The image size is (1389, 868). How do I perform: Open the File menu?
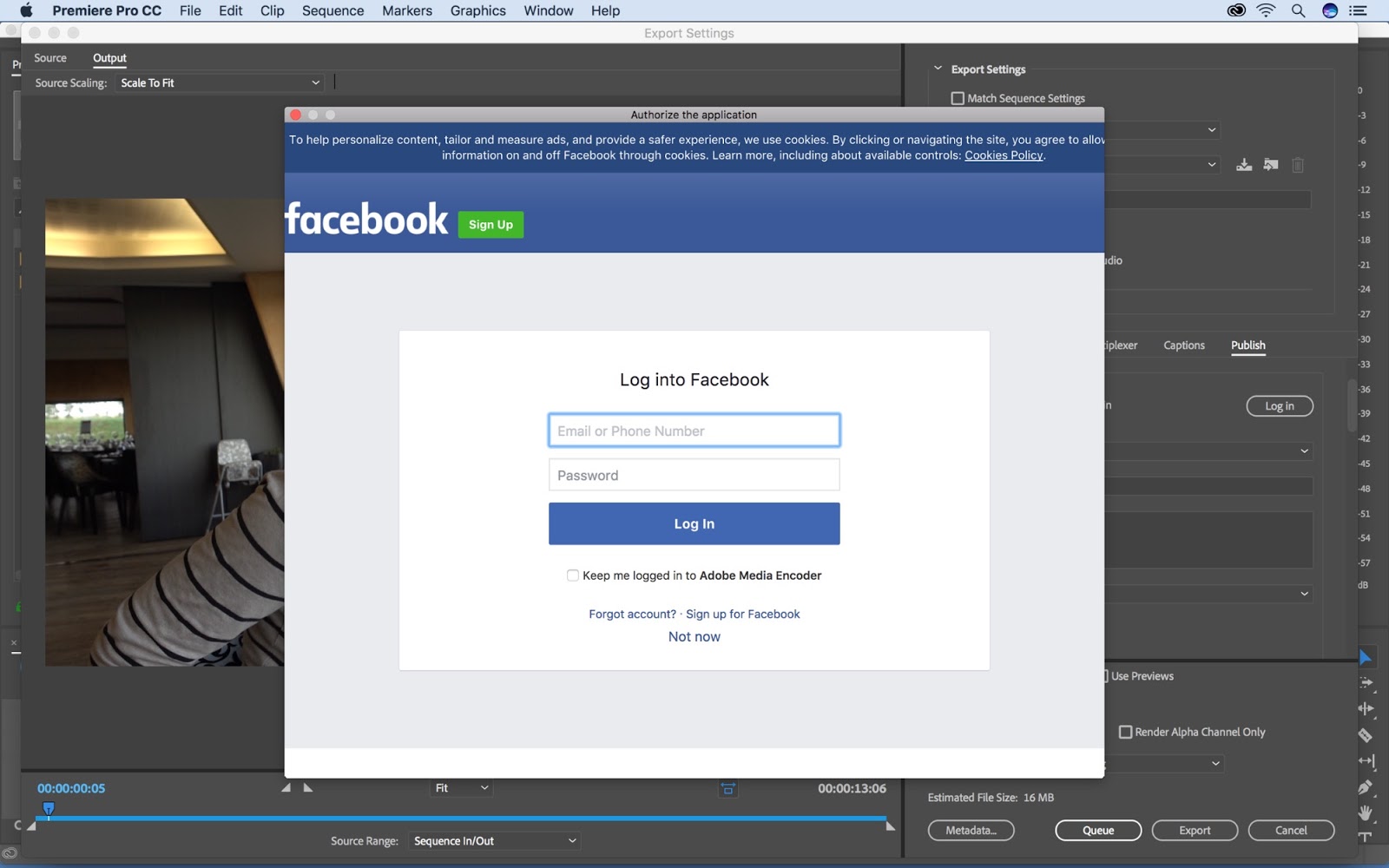click(190, 10)
